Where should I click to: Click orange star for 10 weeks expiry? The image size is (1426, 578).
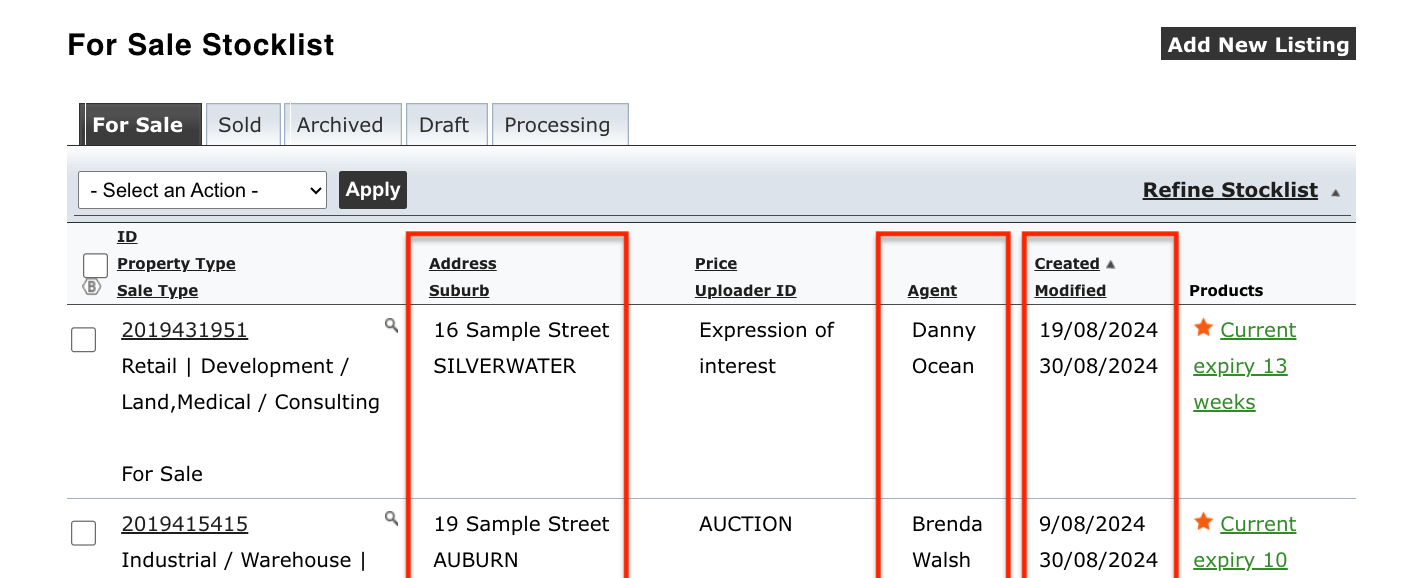tap(1203, 522)
